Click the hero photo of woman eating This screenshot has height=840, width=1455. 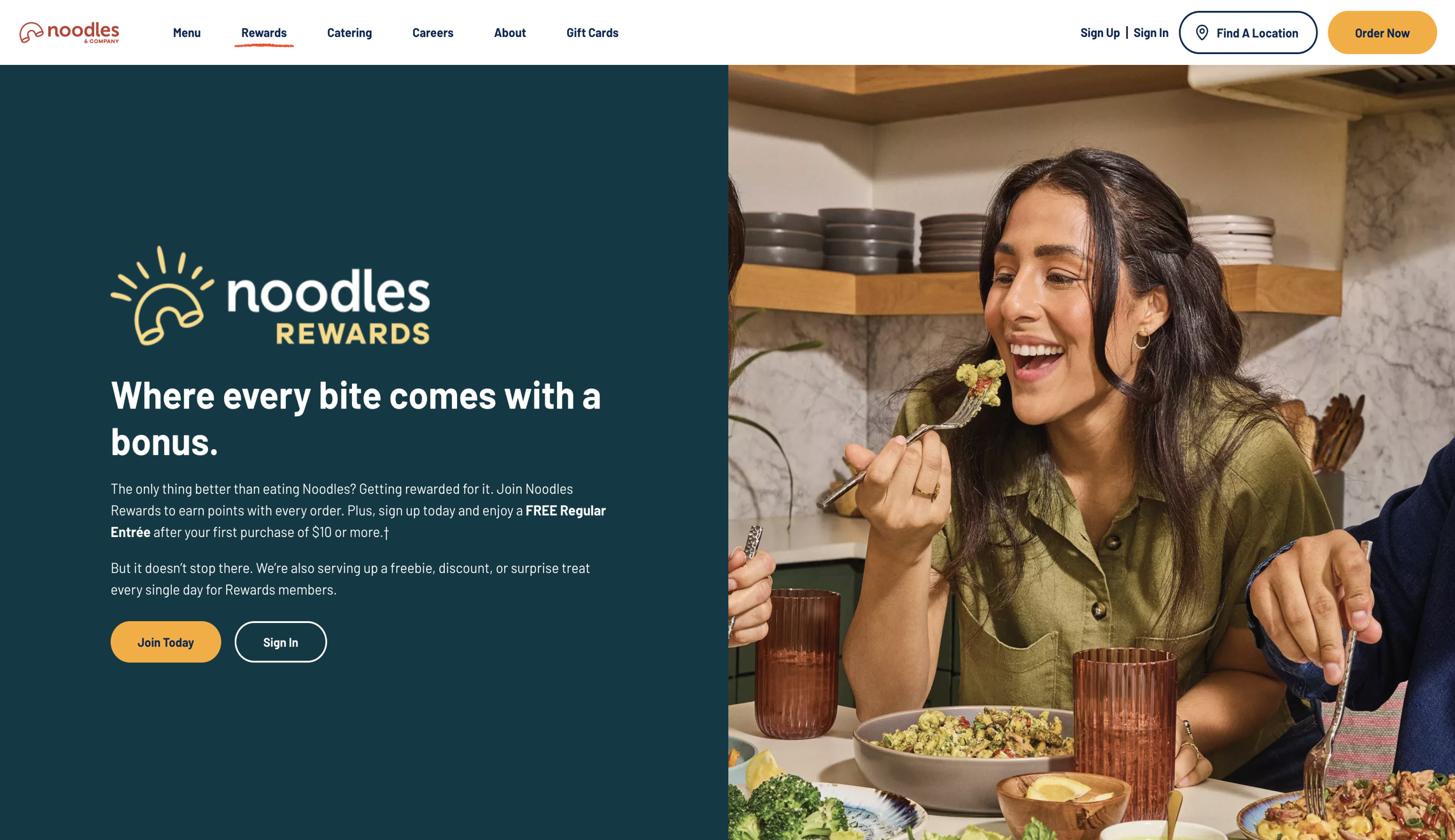click(x=1092, y=452)
